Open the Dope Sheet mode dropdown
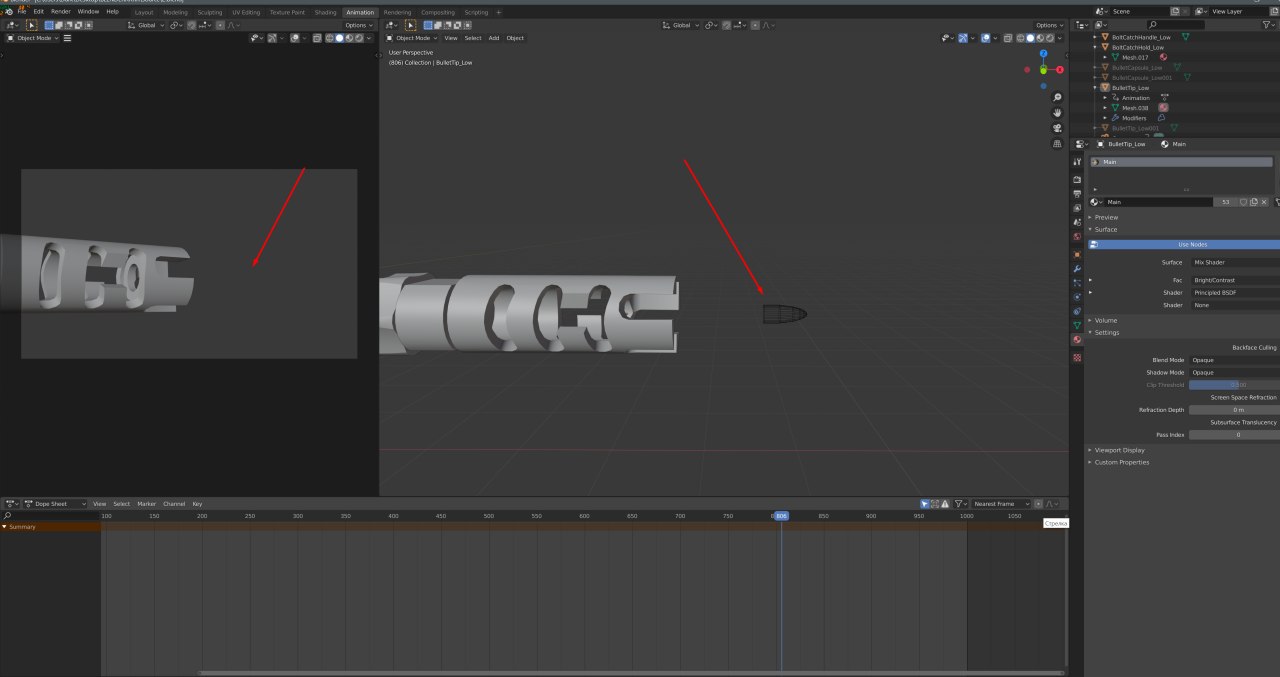1280x677 pixels. [x=56, y=504]
